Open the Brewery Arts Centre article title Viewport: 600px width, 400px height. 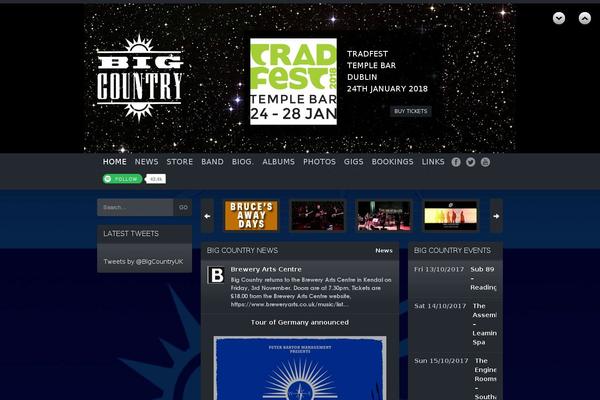[266, 269]
